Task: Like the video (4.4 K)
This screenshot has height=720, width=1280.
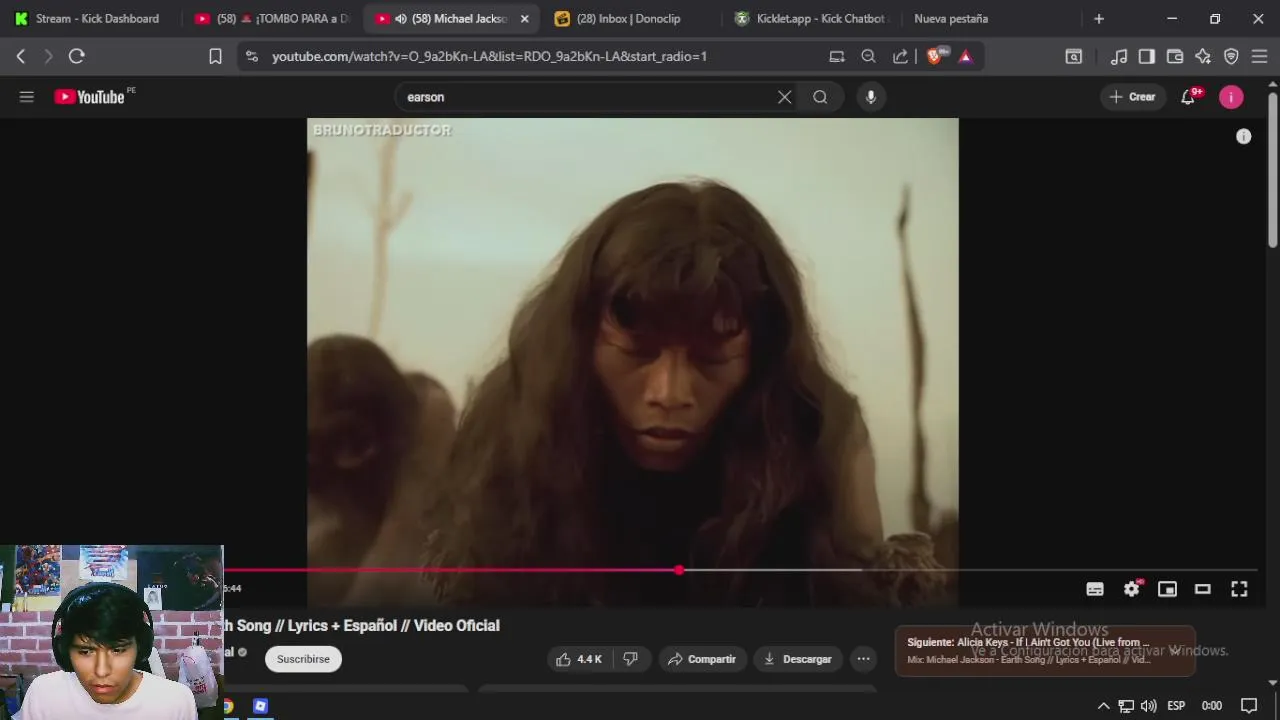Action: 579,659
